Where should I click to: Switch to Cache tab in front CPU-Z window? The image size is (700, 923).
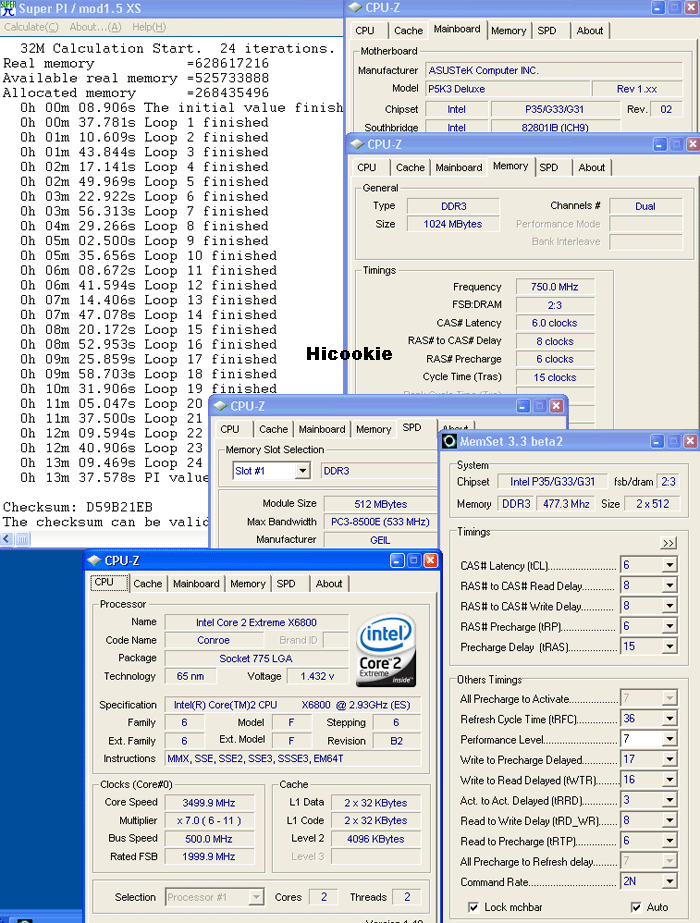click(147, 583)
